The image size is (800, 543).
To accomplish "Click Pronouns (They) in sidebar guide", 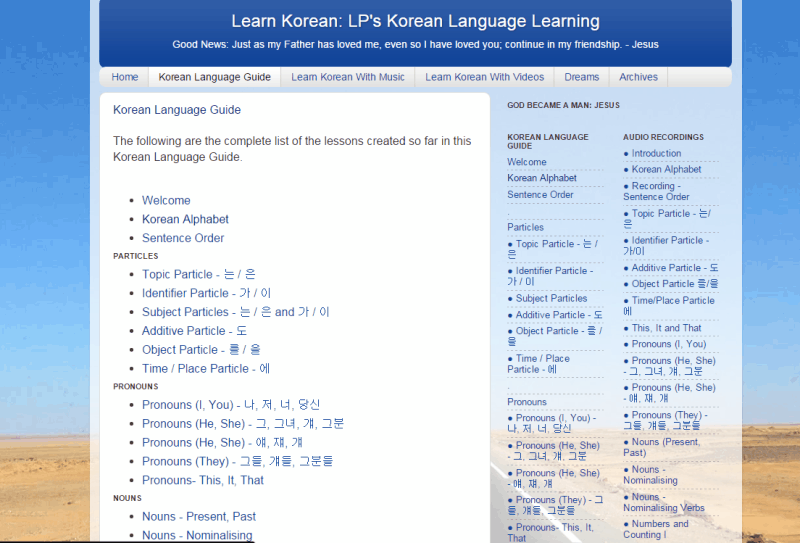I will point(555,505).
